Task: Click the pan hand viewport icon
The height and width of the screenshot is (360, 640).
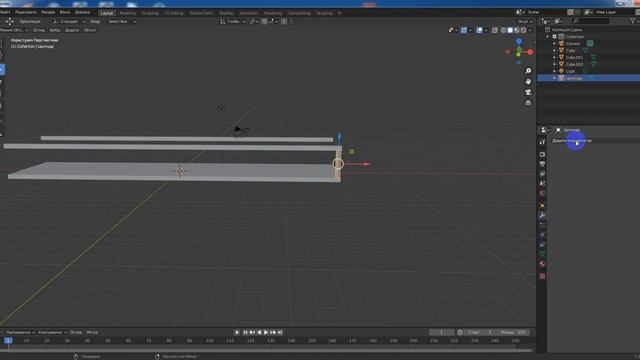Action: click(x=528, y=82)
